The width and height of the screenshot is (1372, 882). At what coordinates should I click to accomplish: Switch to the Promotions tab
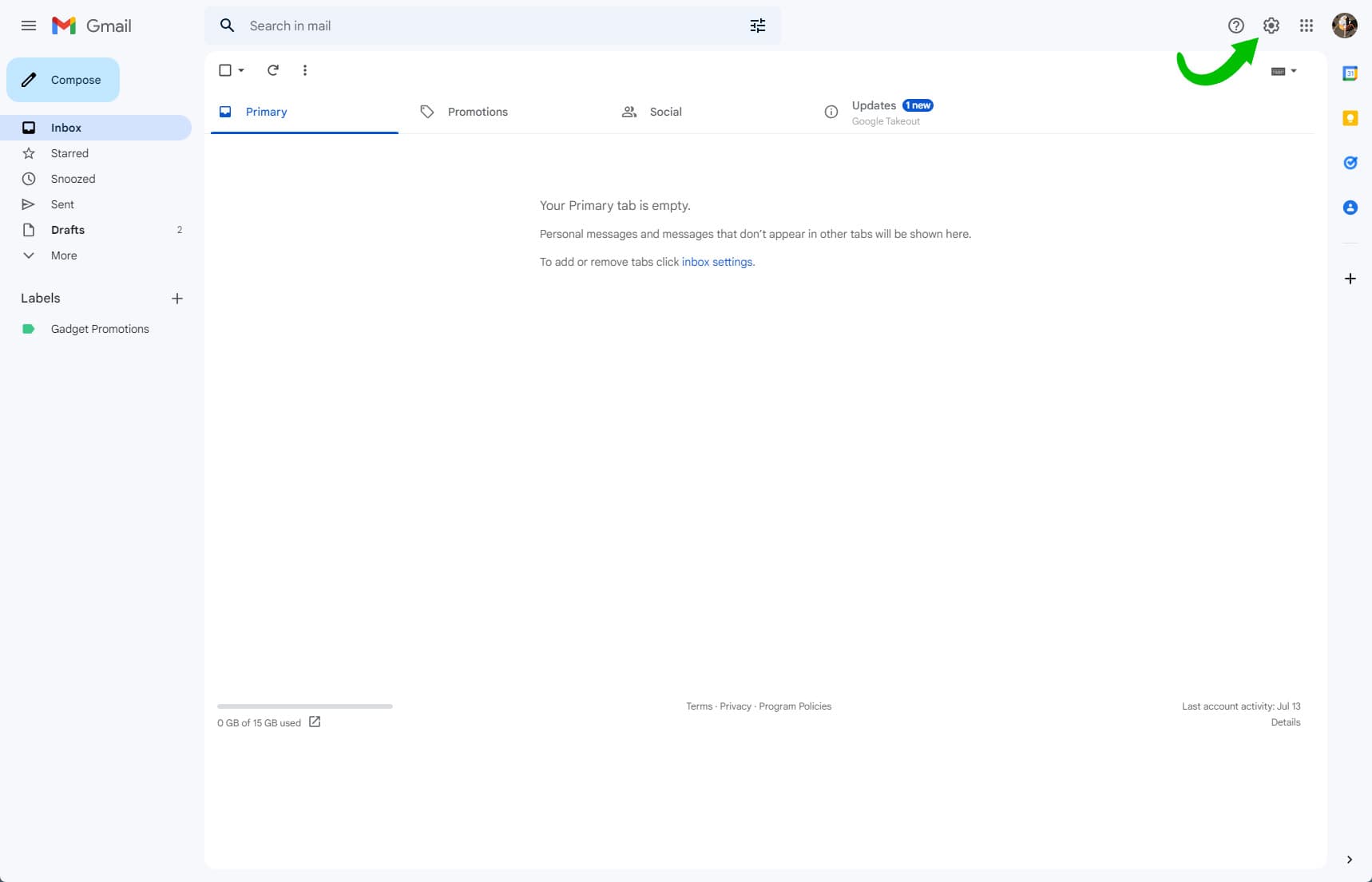click(x=477, y=112)
